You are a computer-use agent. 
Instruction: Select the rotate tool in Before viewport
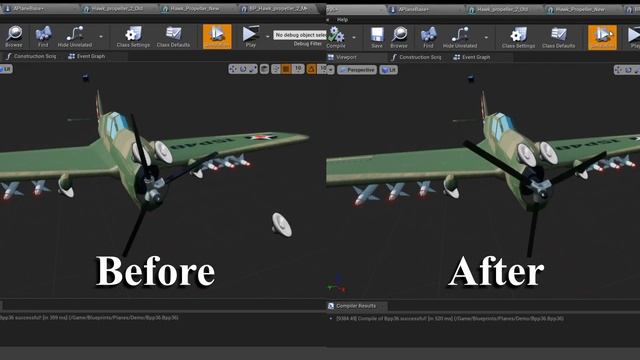(x=243, y=69)
